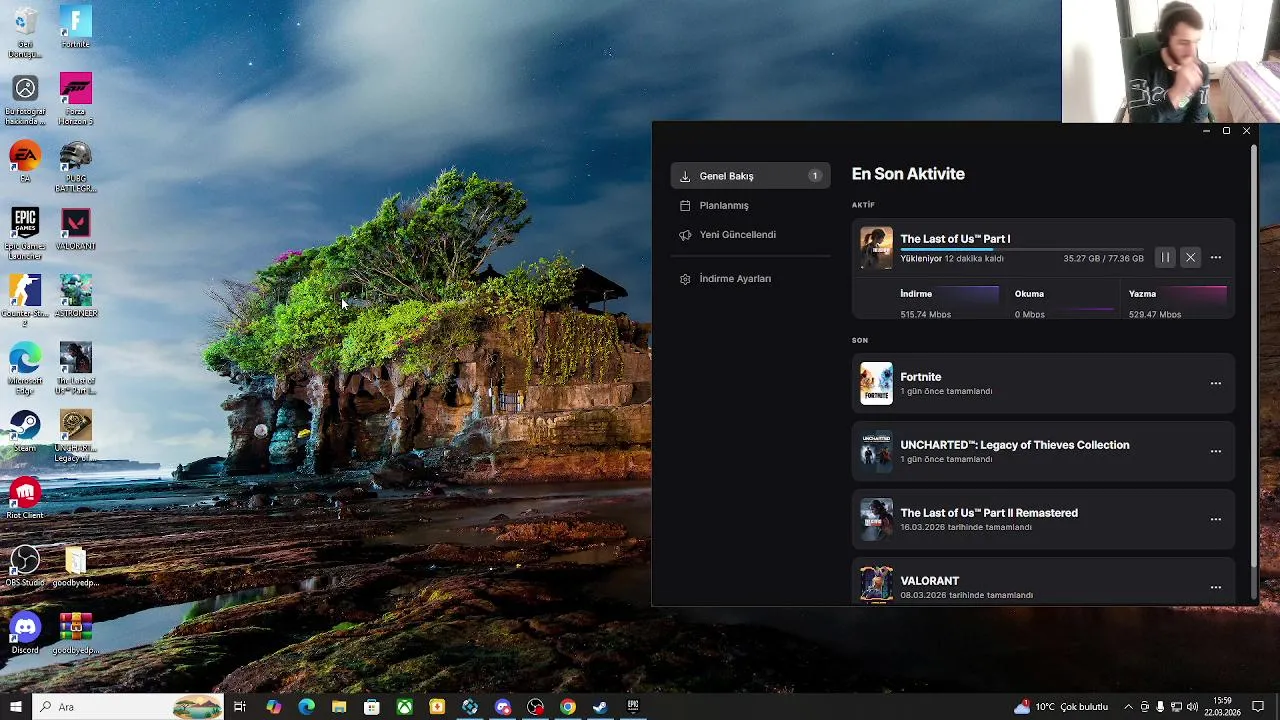Select the Fortnite desktop shortcut
1280x720 pixels.
click(75, 28)
